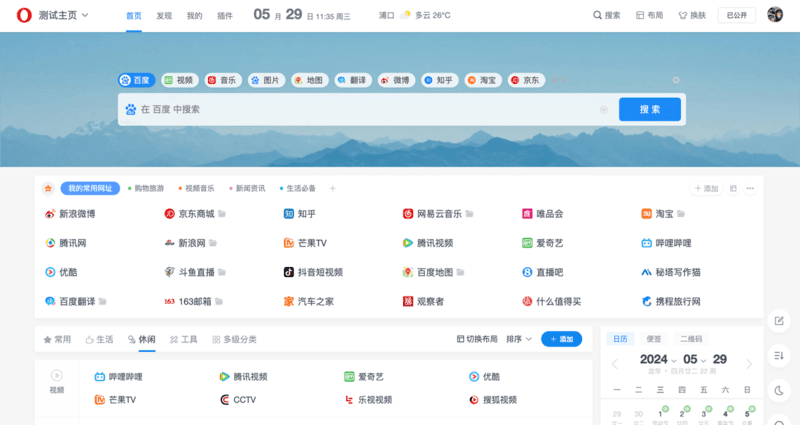Click 切换布局 button
Image resolution: width=800 pixels, height=425 pixels.
coord(477,339)
